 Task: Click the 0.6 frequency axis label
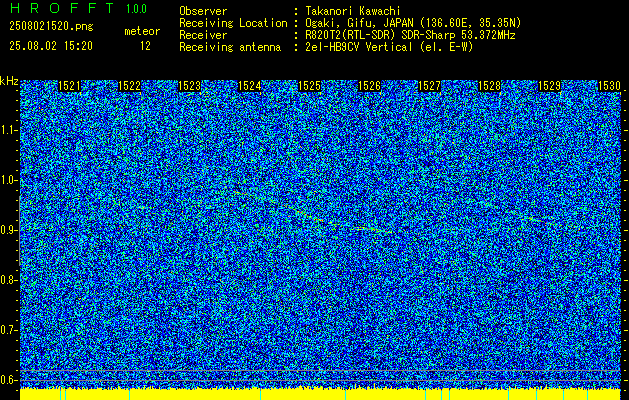[8, 380]
